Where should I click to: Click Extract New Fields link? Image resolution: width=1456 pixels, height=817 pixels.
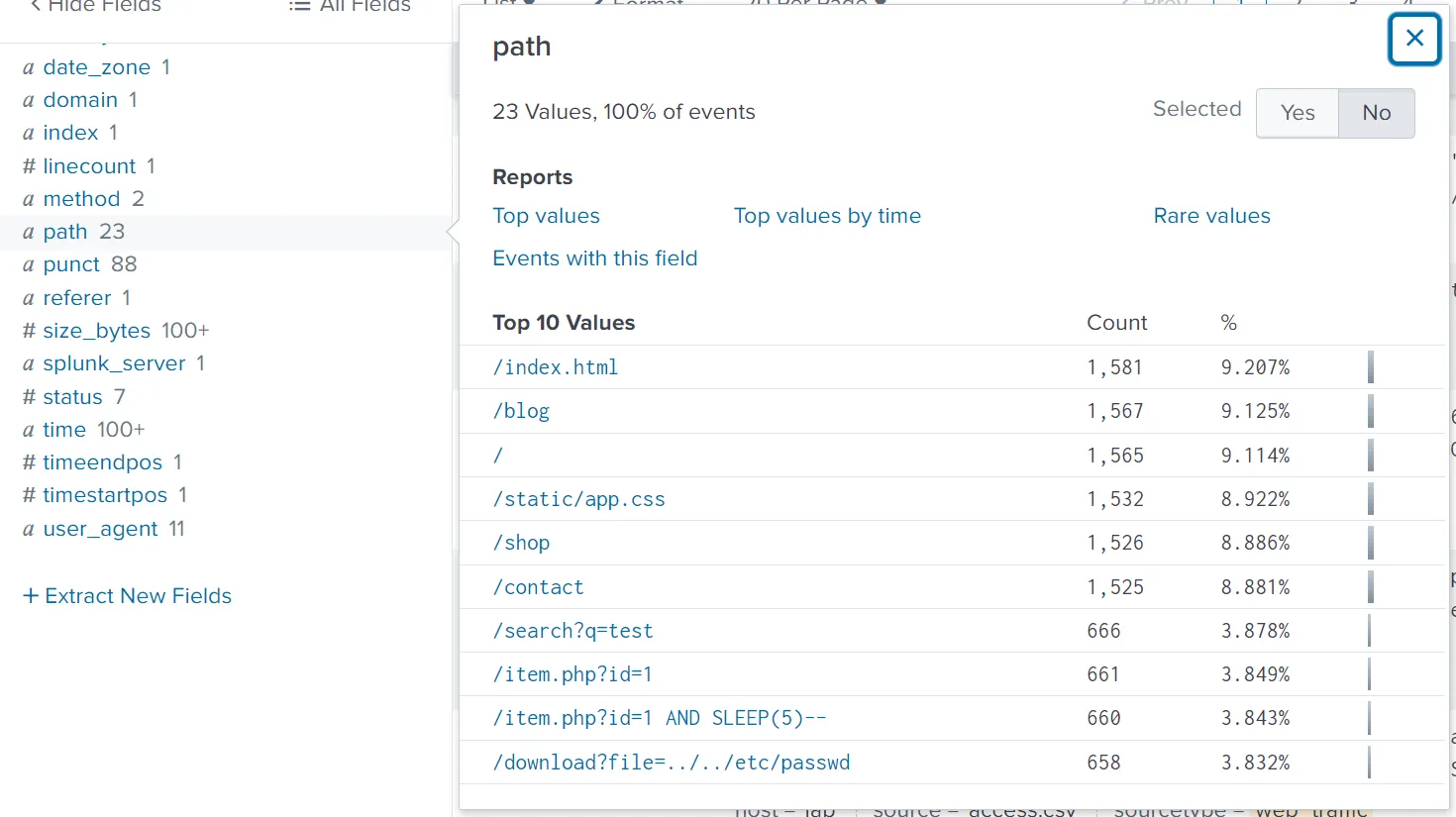point(138,596)
